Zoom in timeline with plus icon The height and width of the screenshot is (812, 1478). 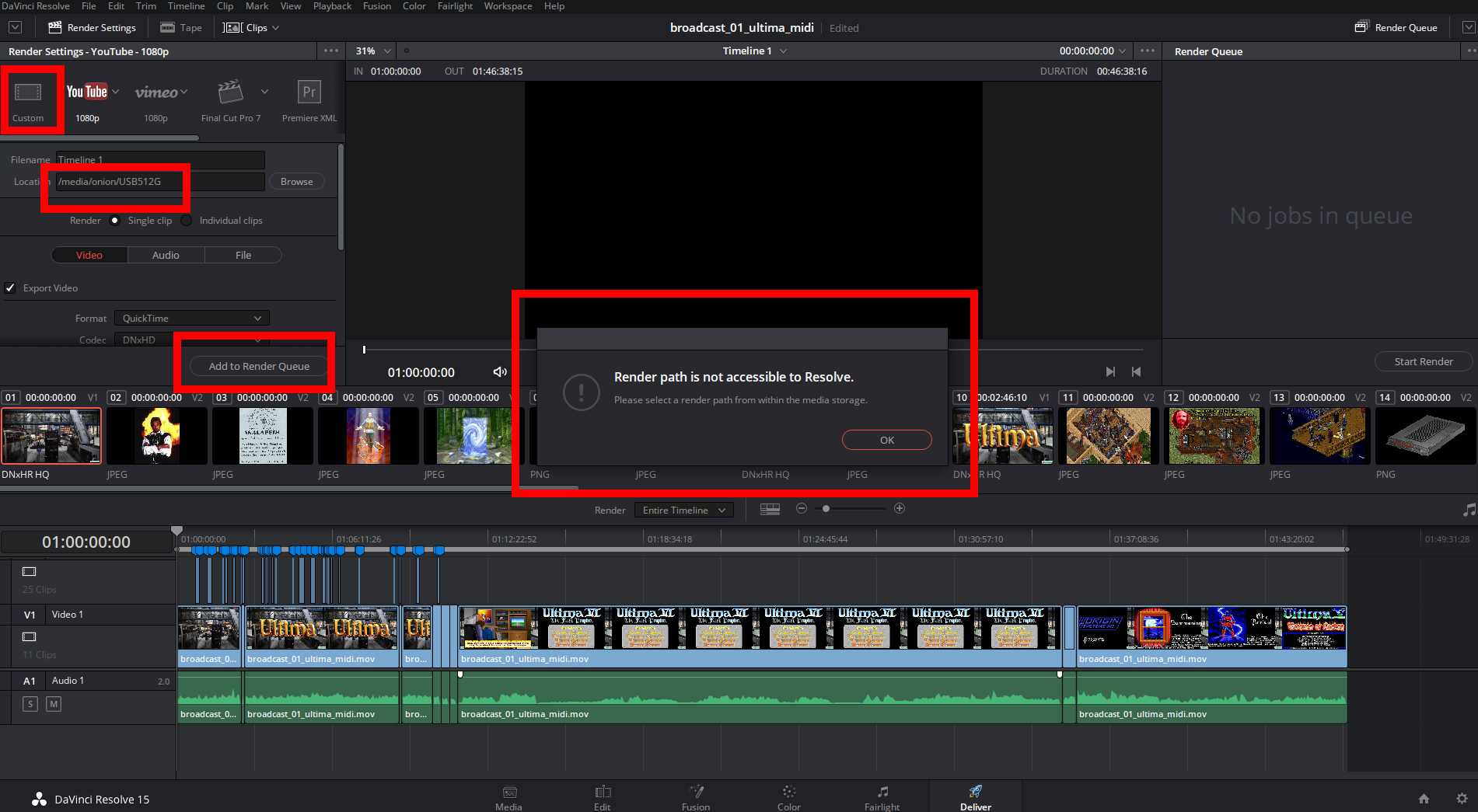click(900, 508)
